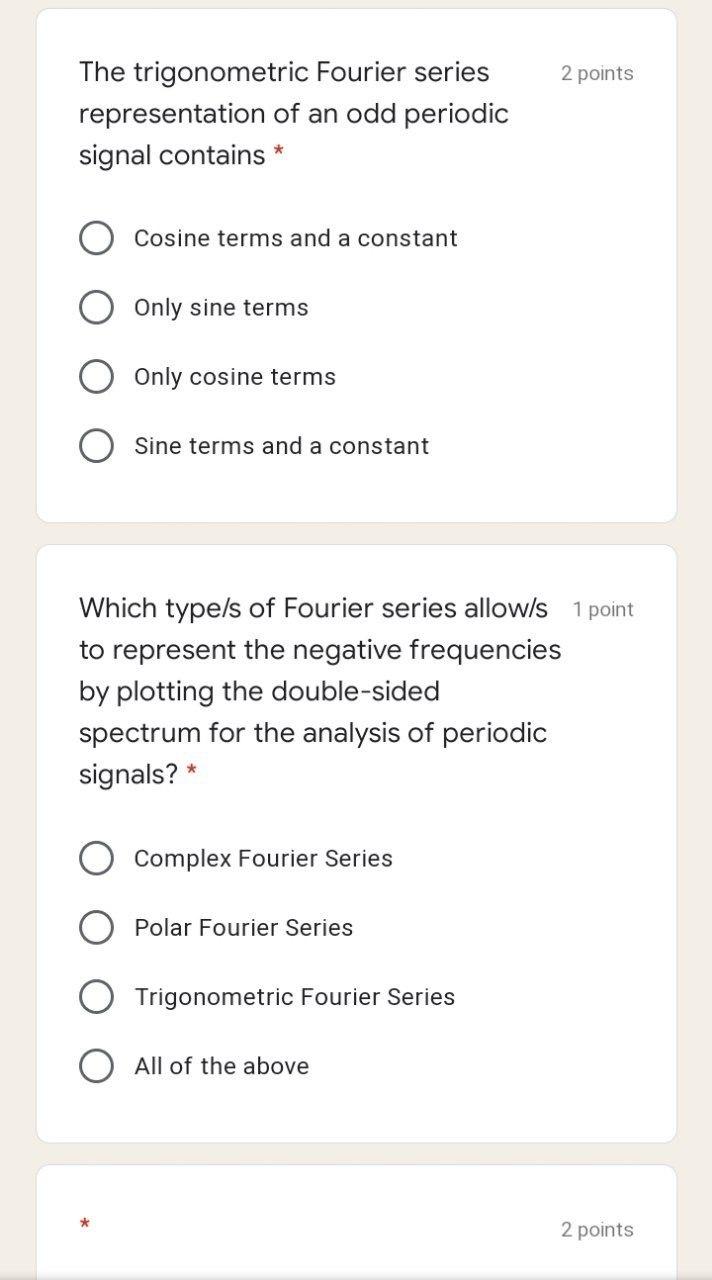
Task: Select the "Polar Fourier Series" radio circle
Action: pyautogui.click(x=96, y=927)
